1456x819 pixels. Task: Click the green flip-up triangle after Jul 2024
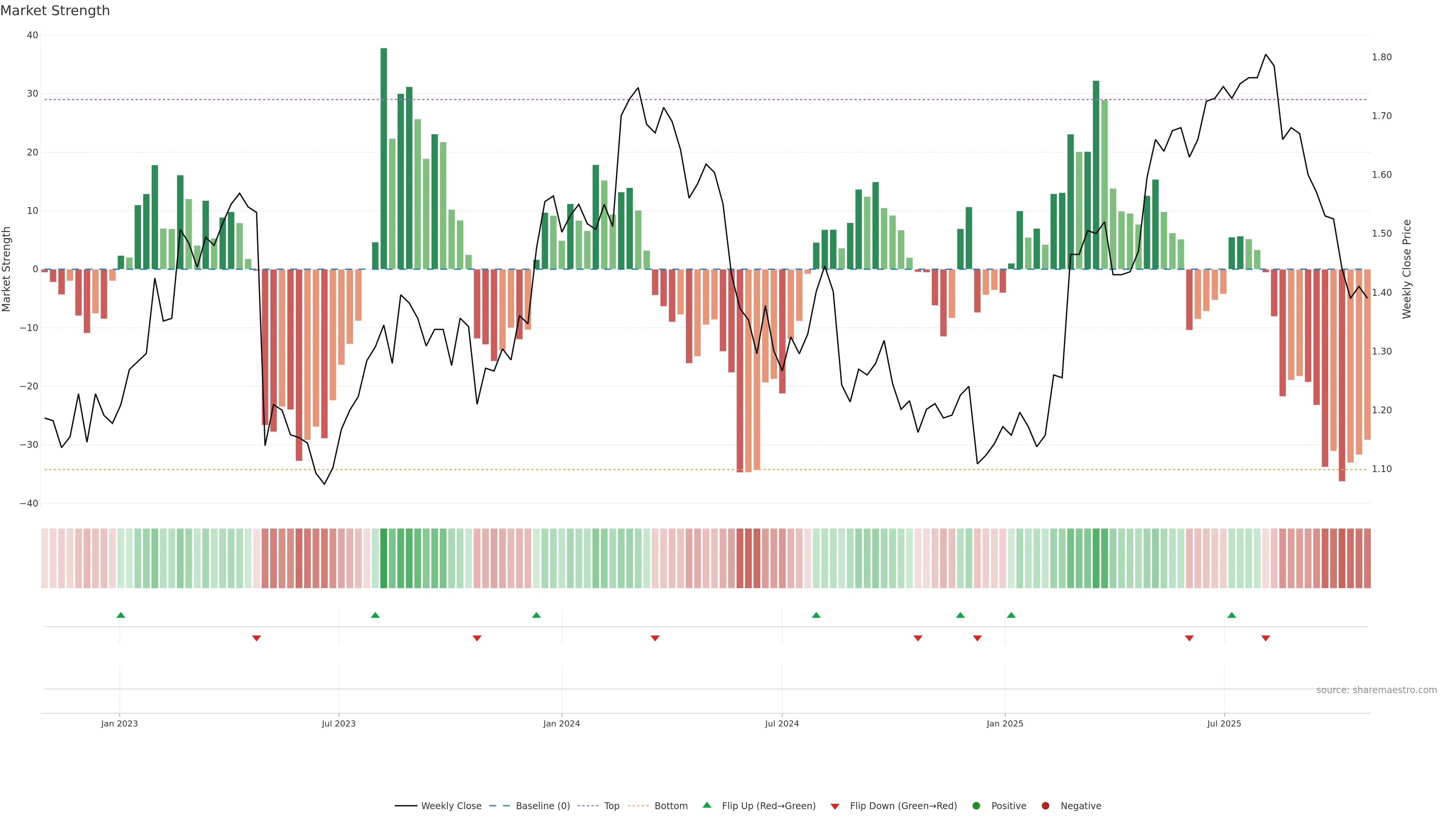click(x=816, y=615)
